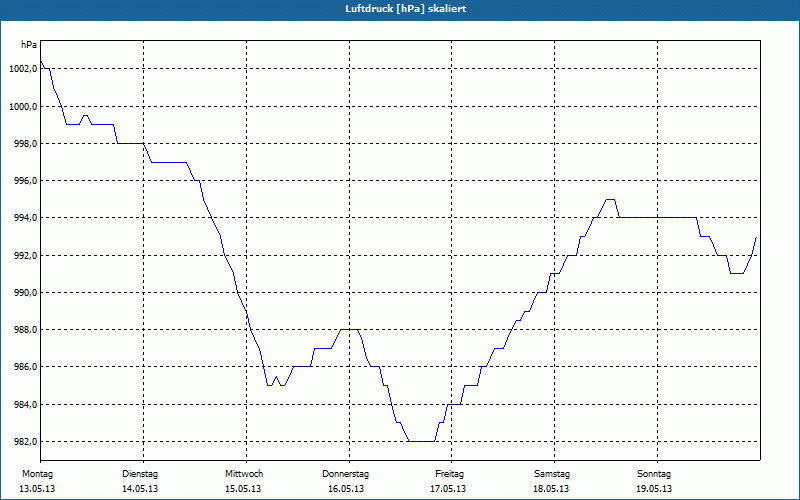Click the date 17.05.13

(448, 489)
